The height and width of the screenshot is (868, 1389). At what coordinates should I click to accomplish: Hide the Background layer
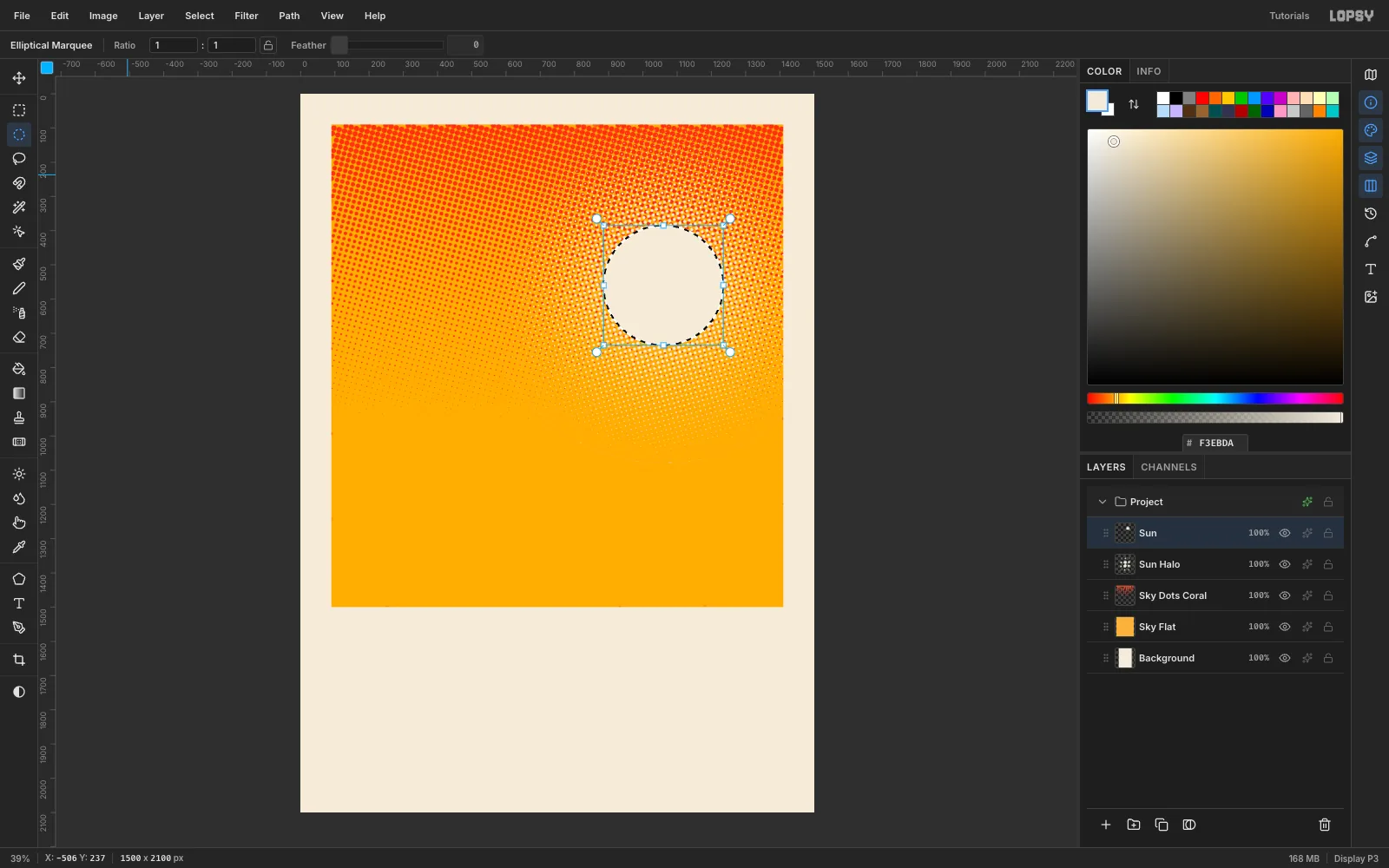[x=1285, y=658]
